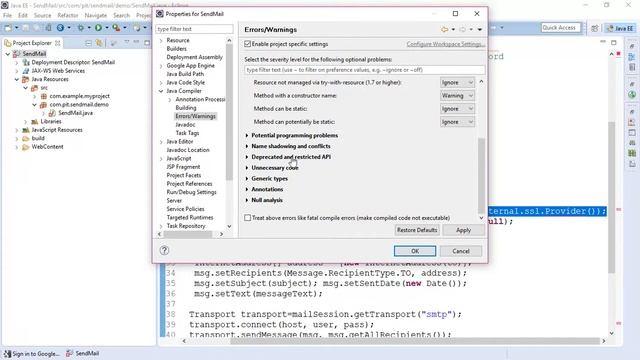The width and height of the screenshot is (640, 360).
Task: Open the Edit menu
Action: point(22,15)
